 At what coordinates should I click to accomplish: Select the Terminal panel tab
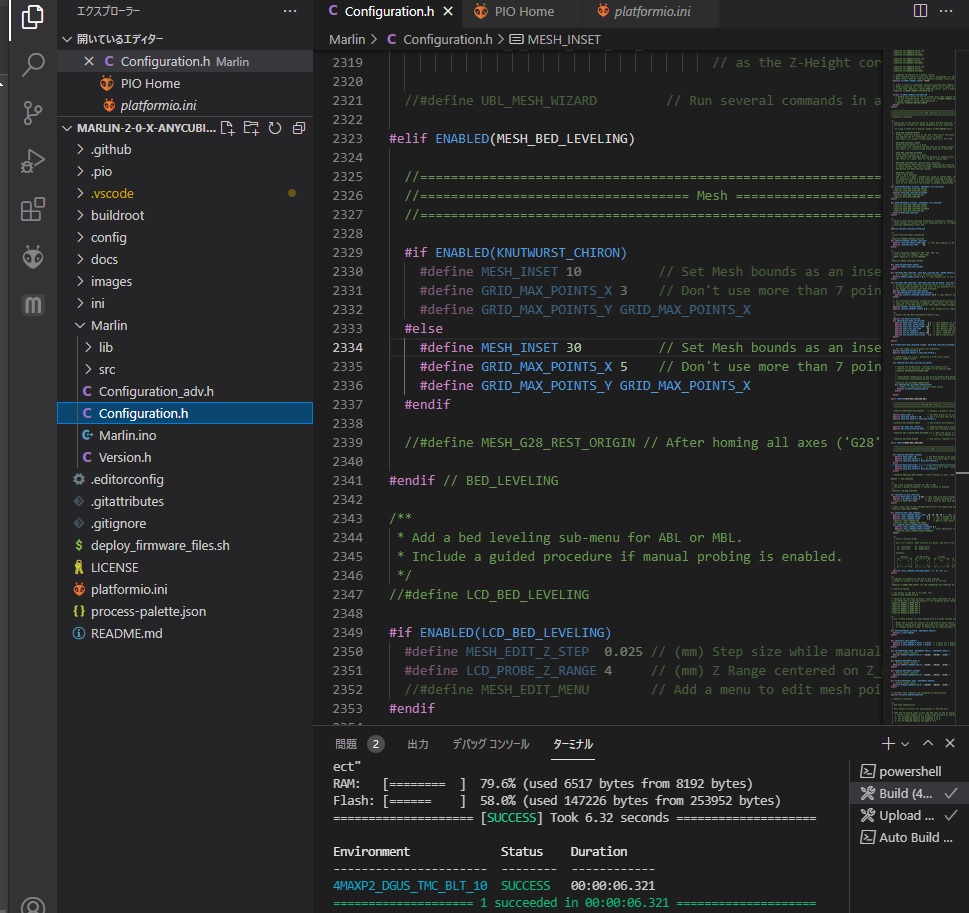[573, 744]
